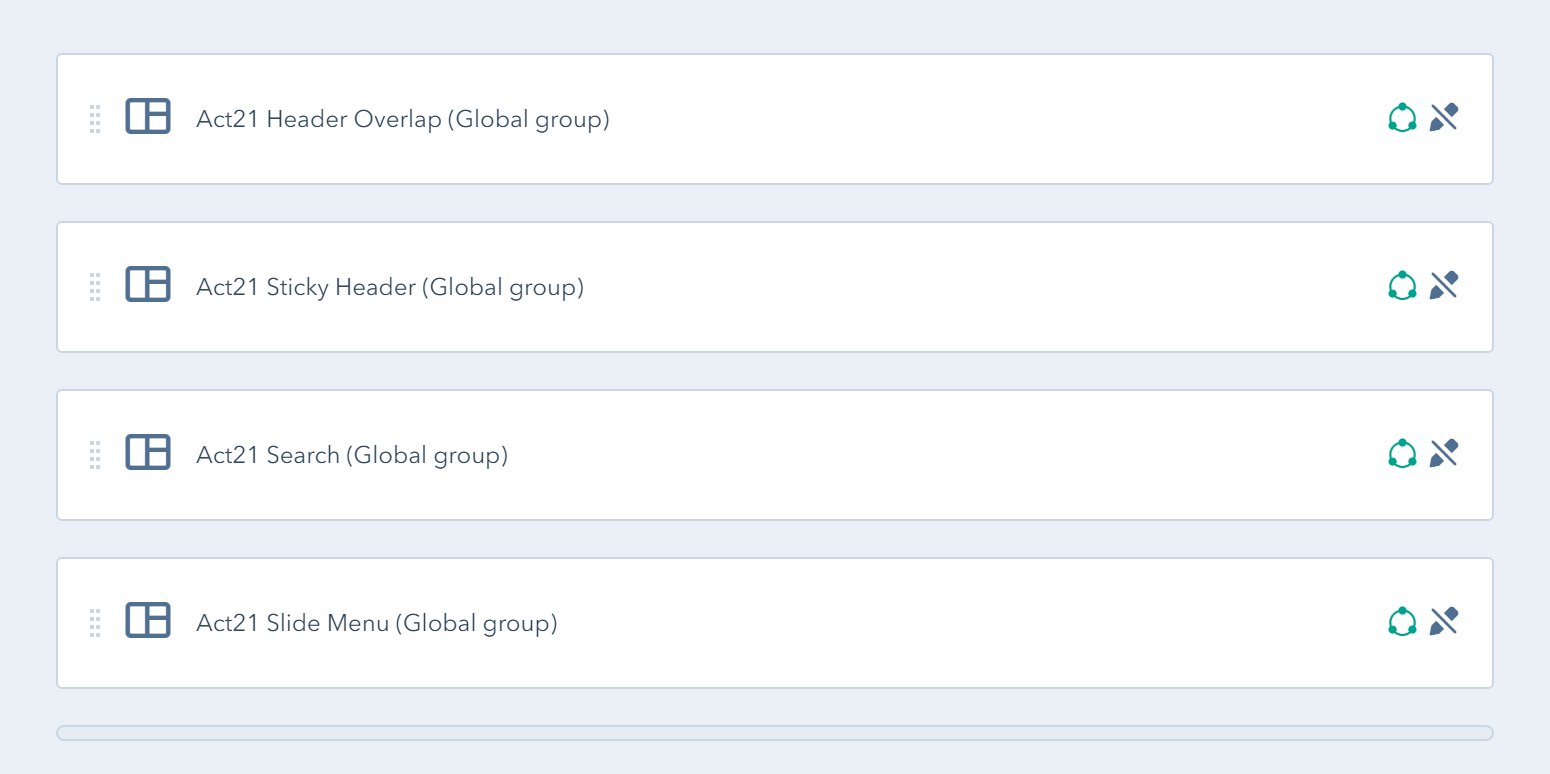Click the drag handle beside Act21 Slide Menu
The width and height of the screenshot is (1550, 774).
96,622
